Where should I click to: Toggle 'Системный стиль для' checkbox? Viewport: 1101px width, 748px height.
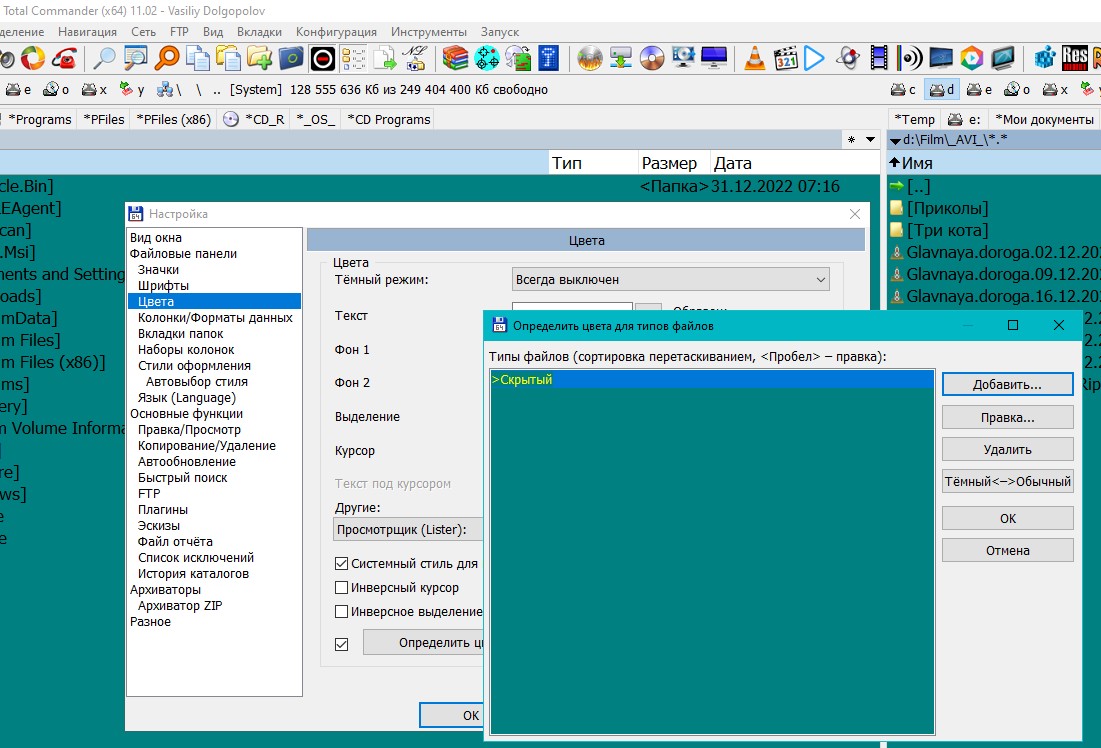(341, 563)
